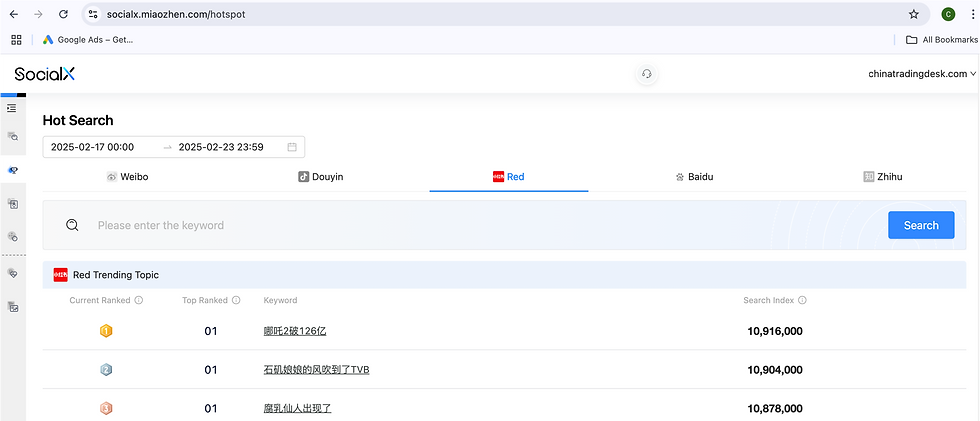Open Chrome profile avatar C

948,14
